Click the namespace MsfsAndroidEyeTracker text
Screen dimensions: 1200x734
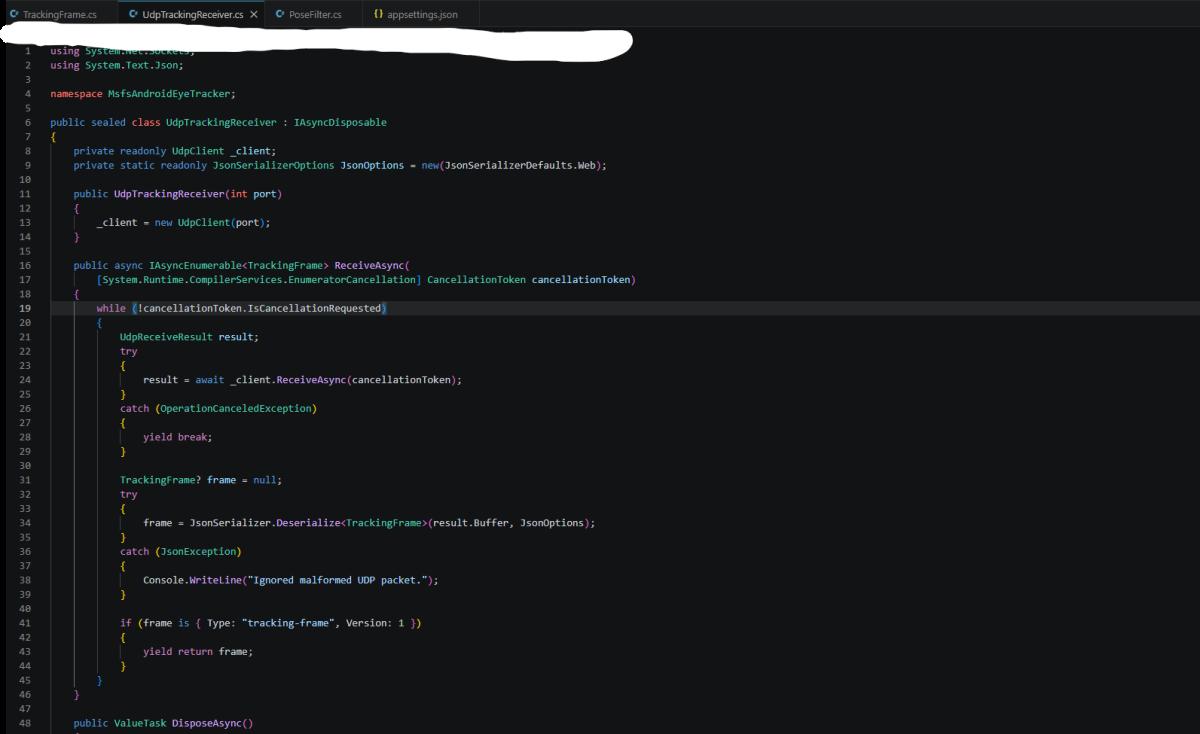tap(143, 93)
